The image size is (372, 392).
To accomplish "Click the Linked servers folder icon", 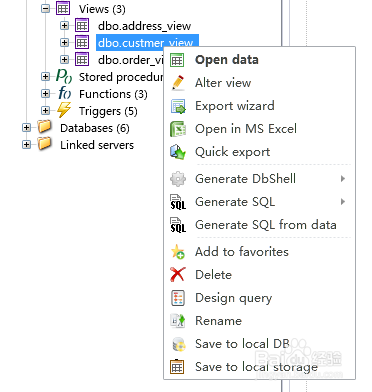I will tap(45, 144).
